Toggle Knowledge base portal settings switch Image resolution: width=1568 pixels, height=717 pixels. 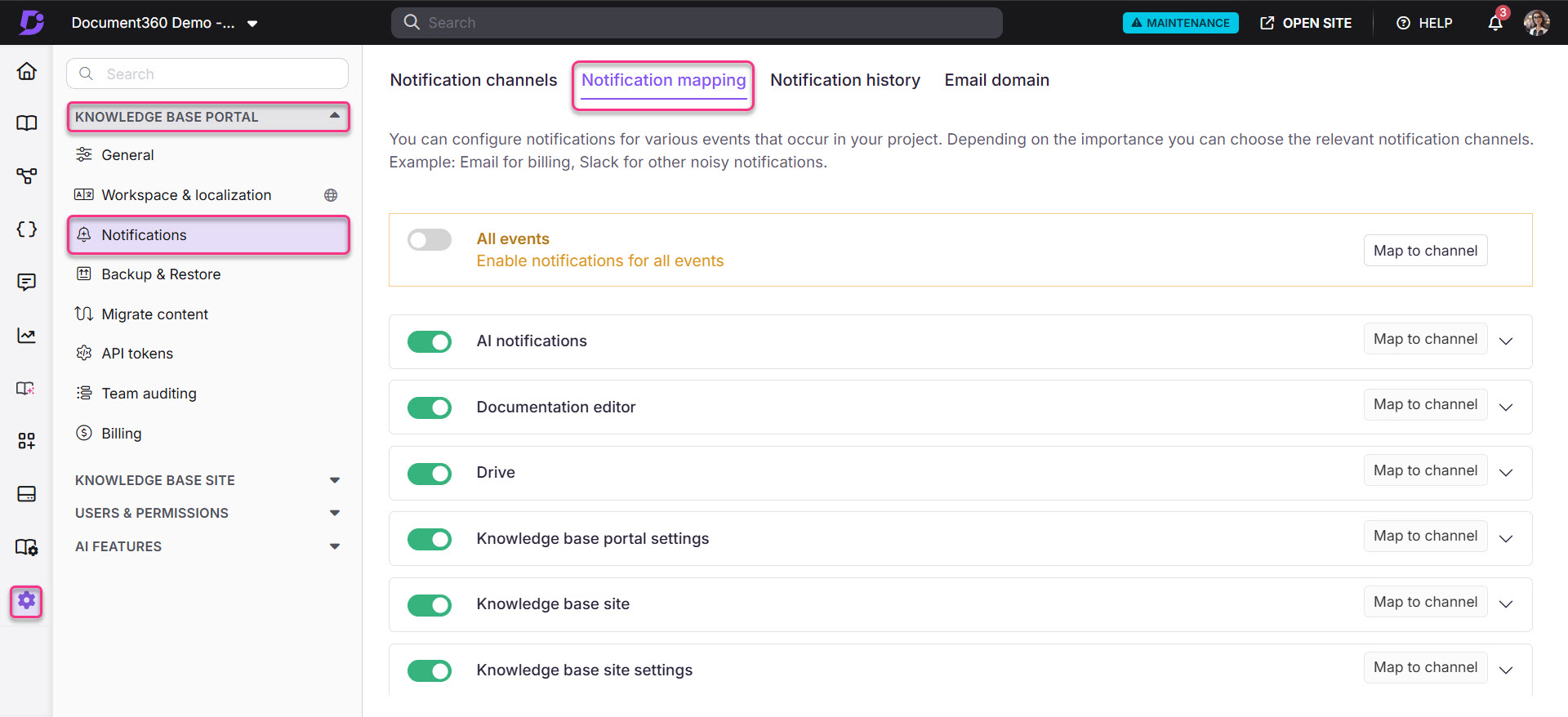click(x=430, y=539)
